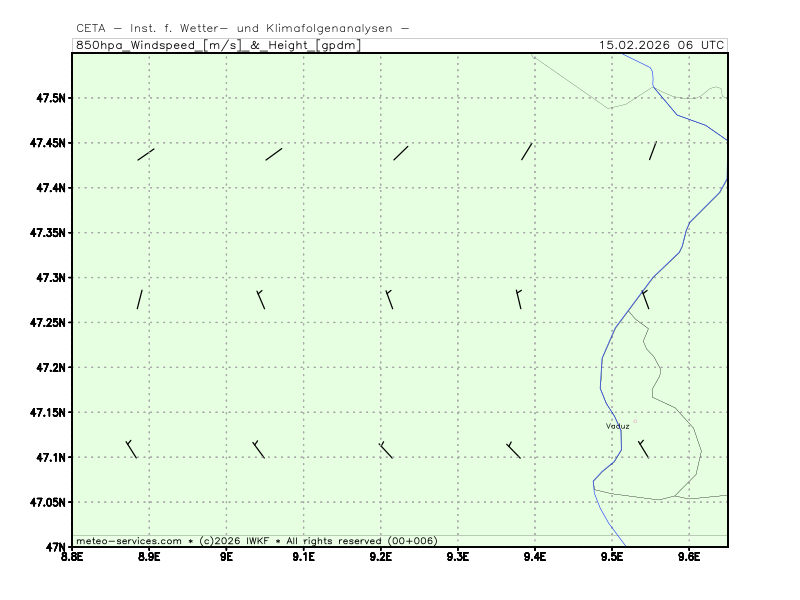Click the wind barb at 47.27N, 9.2E
Image resolution: width=800 pixels, height=600 pixels.
point(389,299)
